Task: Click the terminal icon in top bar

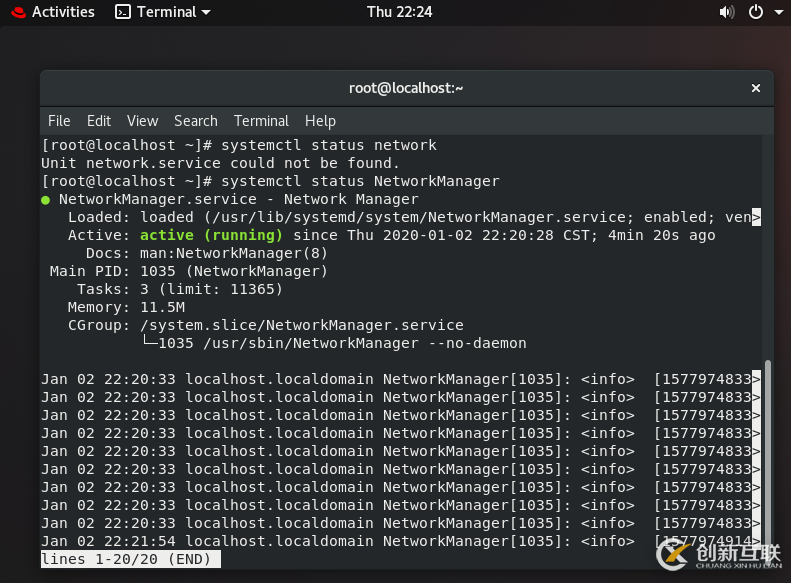Action: pos(123,12)
